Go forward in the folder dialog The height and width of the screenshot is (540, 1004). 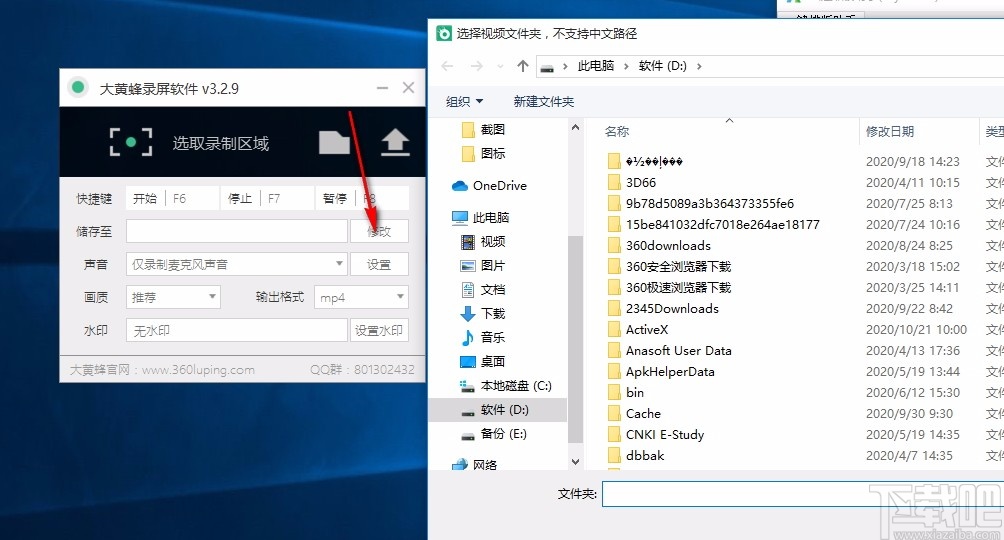click(476, 66)
